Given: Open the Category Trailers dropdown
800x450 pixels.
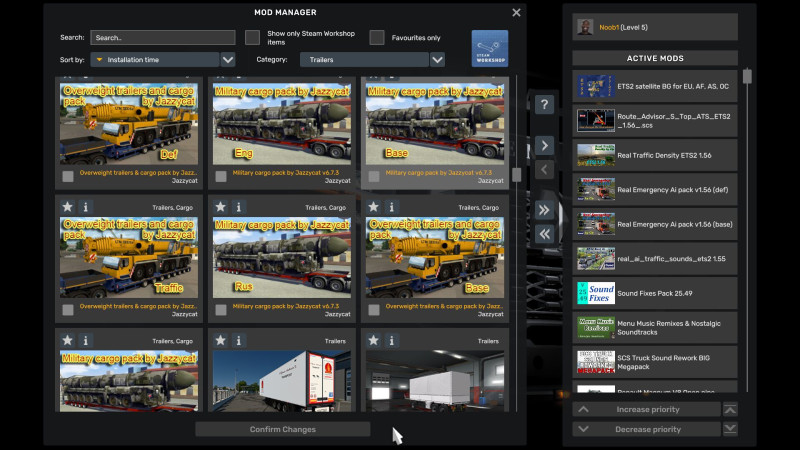Looking at the screenshot, I should tap(364, 60).
